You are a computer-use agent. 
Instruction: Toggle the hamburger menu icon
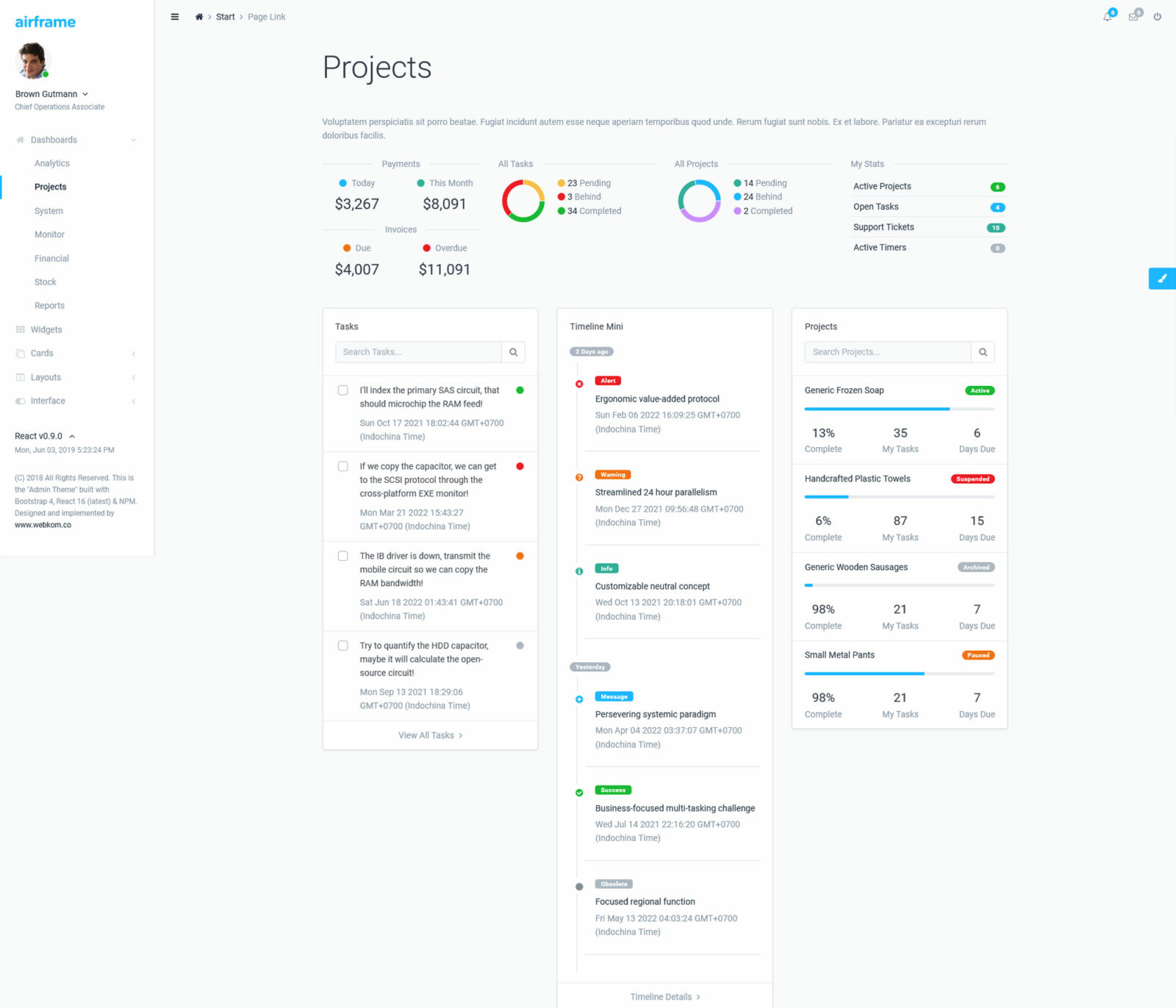coord(174,16)
